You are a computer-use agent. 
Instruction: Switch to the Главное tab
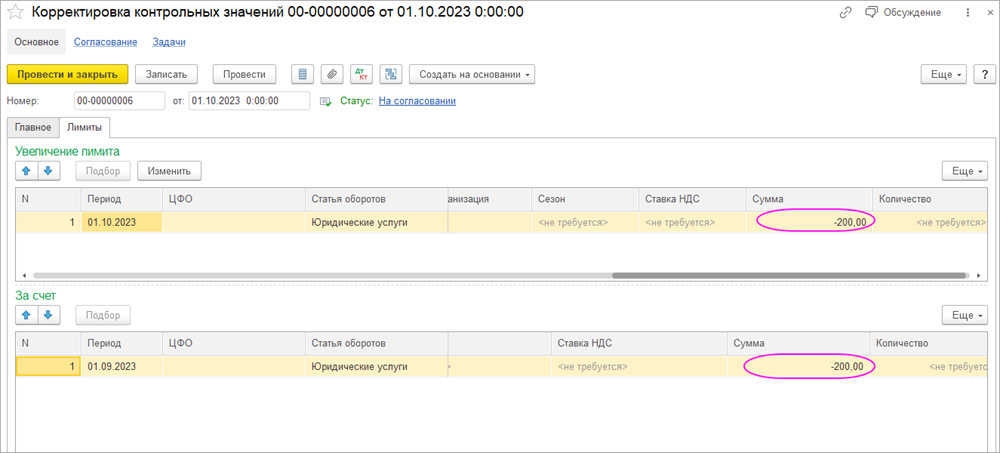pos(31,127)
